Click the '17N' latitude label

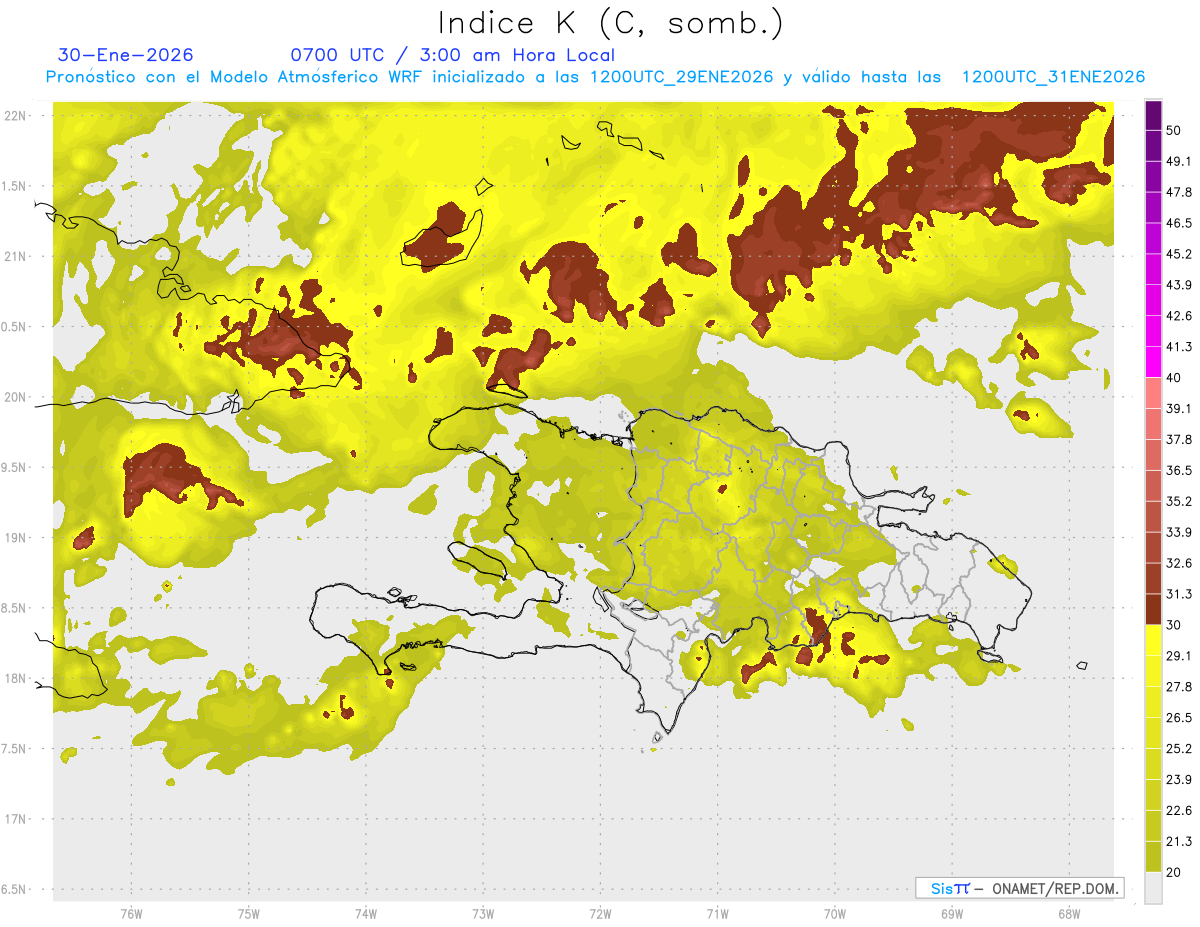(16, 819)
